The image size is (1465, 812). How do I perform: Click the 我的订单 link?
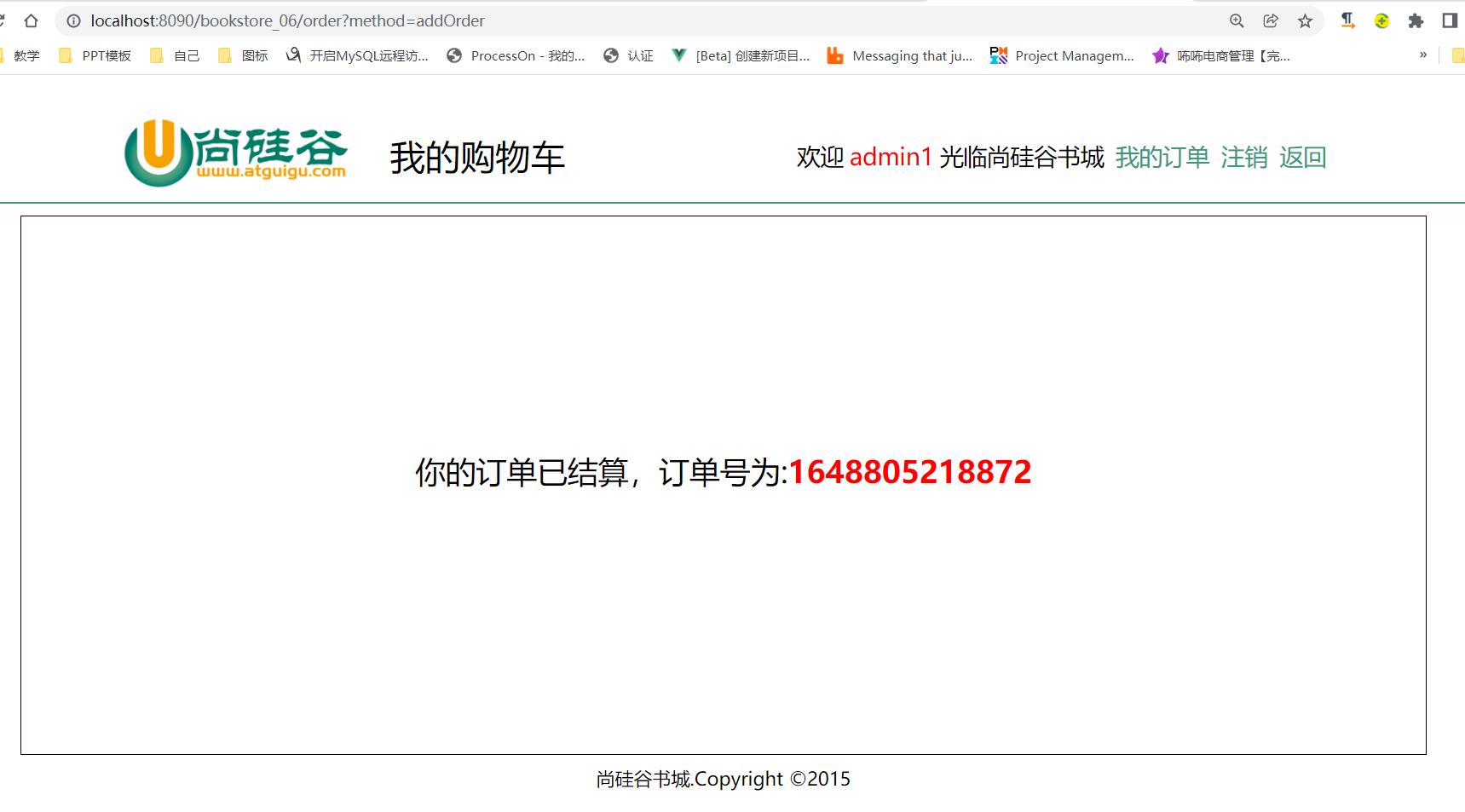1162,157
